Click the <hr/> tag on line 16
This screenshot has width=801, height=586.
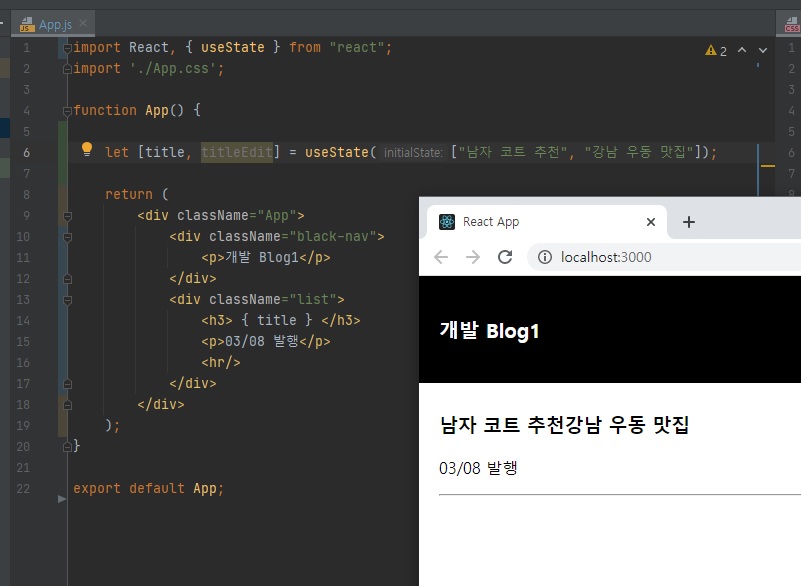(x=221, y=362)
